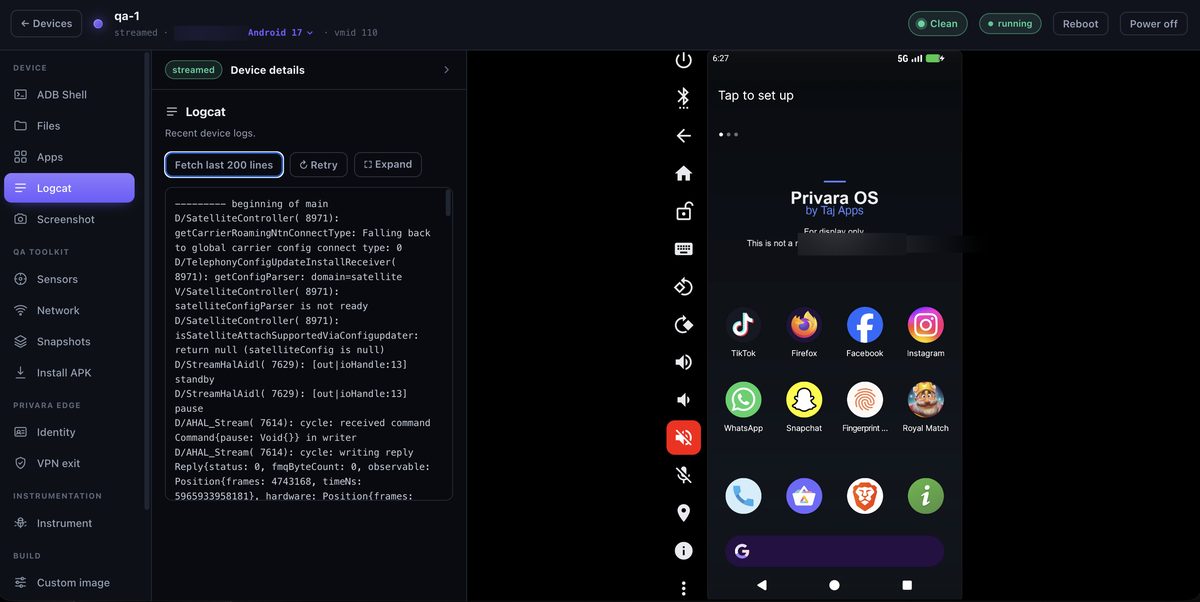
Task: Launch the Facebook app
Action: pyautogui.click(x=865, y=325)
